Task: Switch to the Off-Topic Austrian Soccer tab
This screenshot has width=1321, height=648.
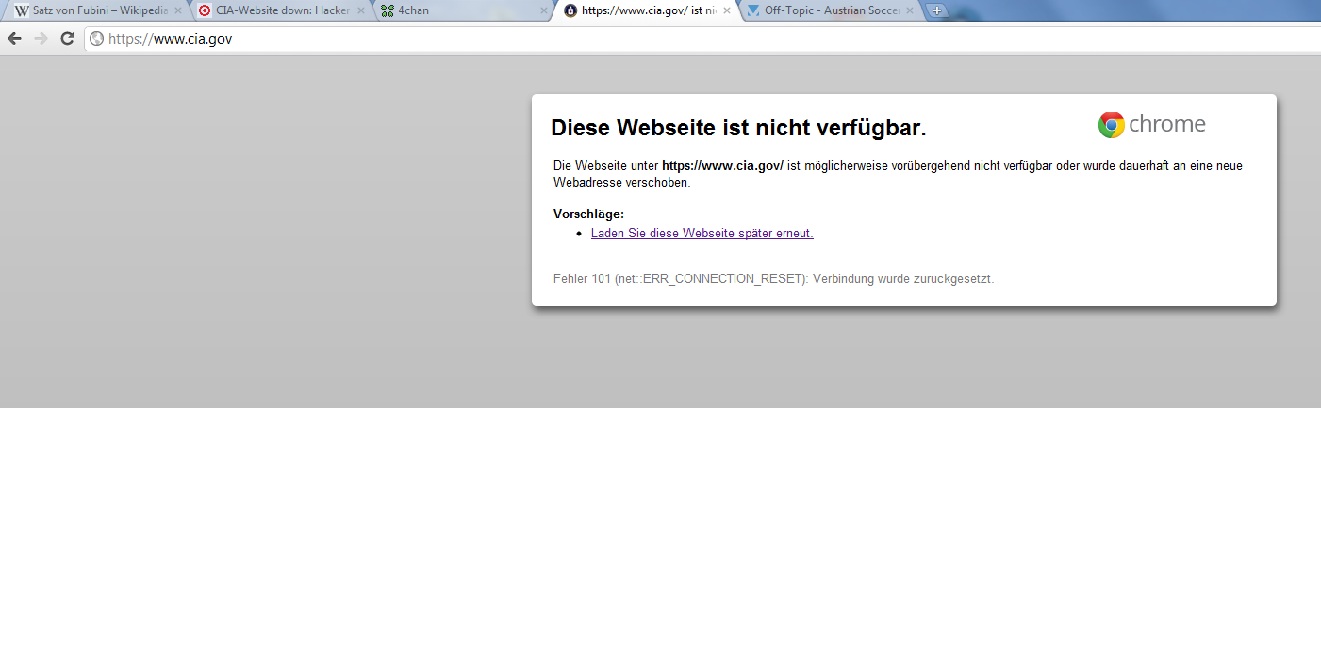Action: pos(831,11)
